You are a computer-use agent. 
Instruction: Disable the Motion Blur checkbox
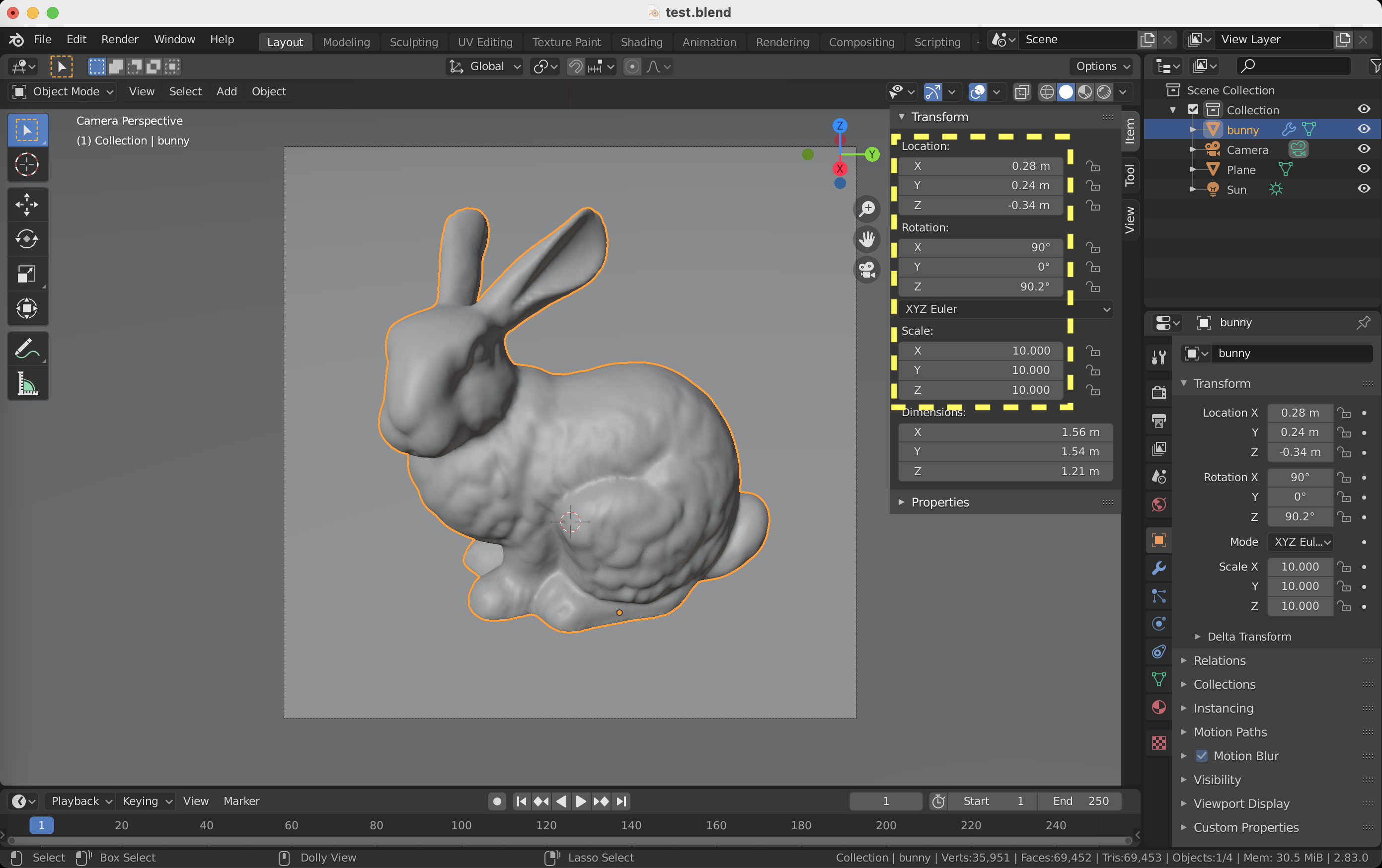[1201, 756]
